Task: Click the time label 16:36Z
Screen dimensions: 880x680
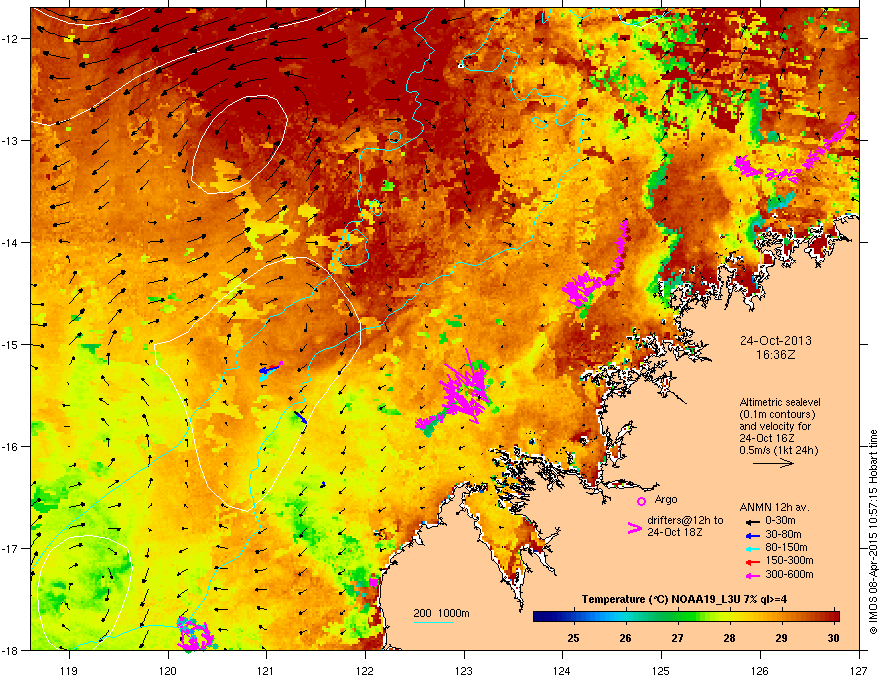Action: click(776, 355)
